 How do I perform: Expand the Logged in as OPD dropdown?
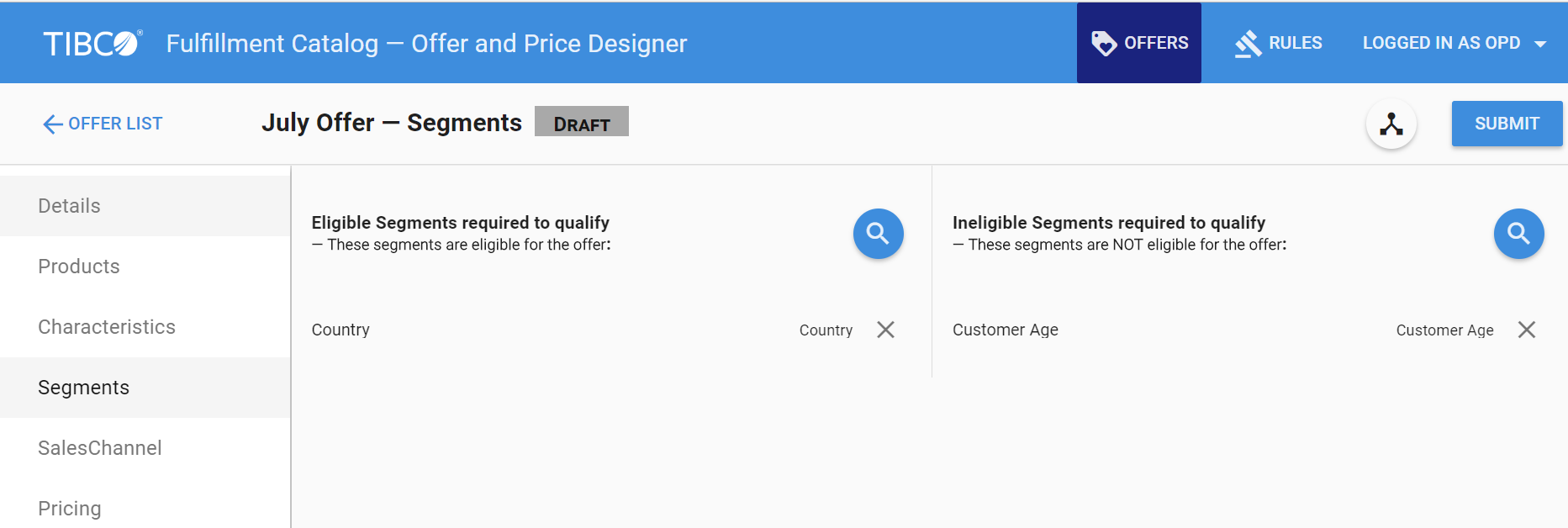(x=1540, y=44)
